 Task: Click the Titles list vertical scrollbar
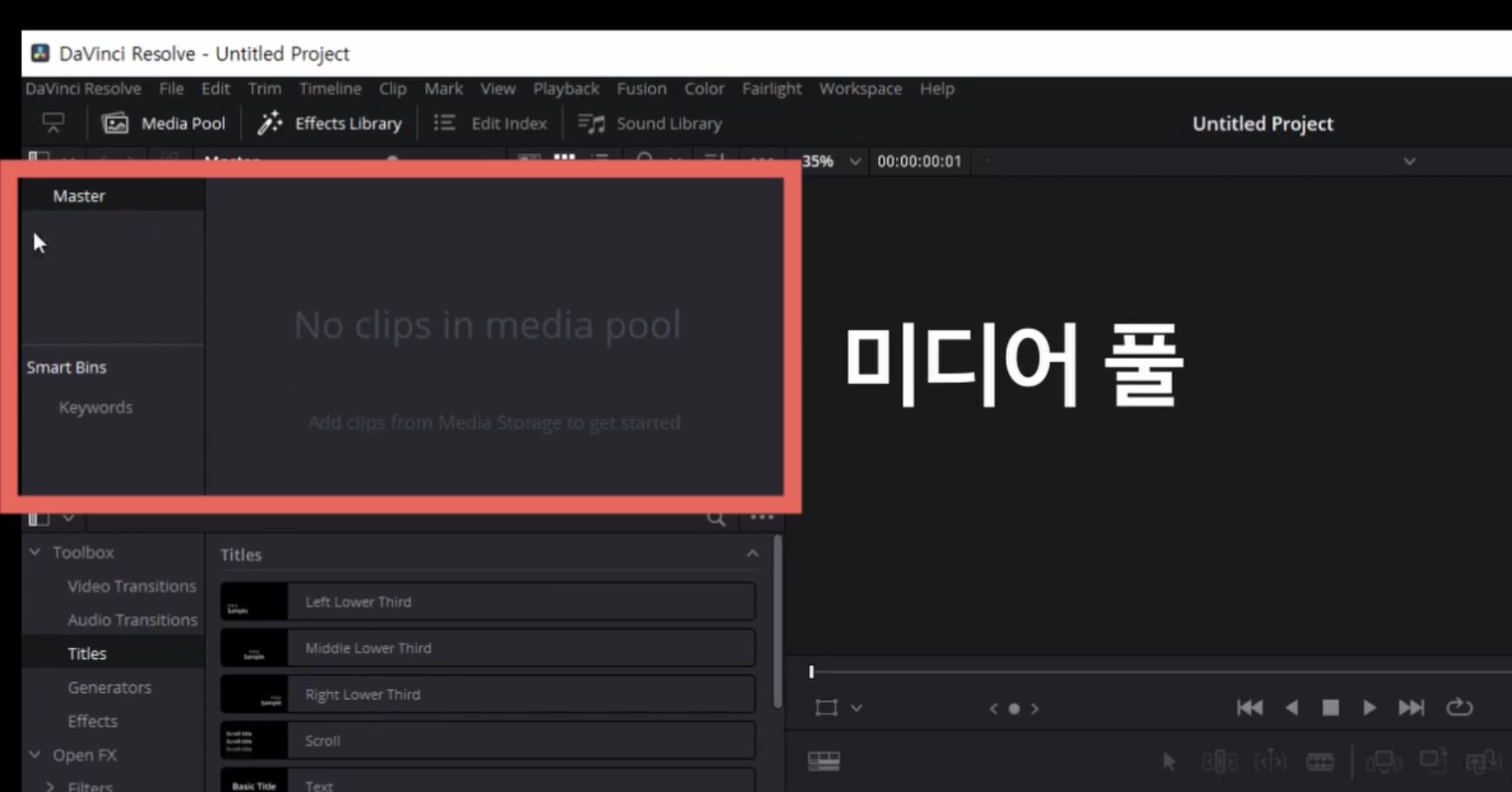[777, 621]
